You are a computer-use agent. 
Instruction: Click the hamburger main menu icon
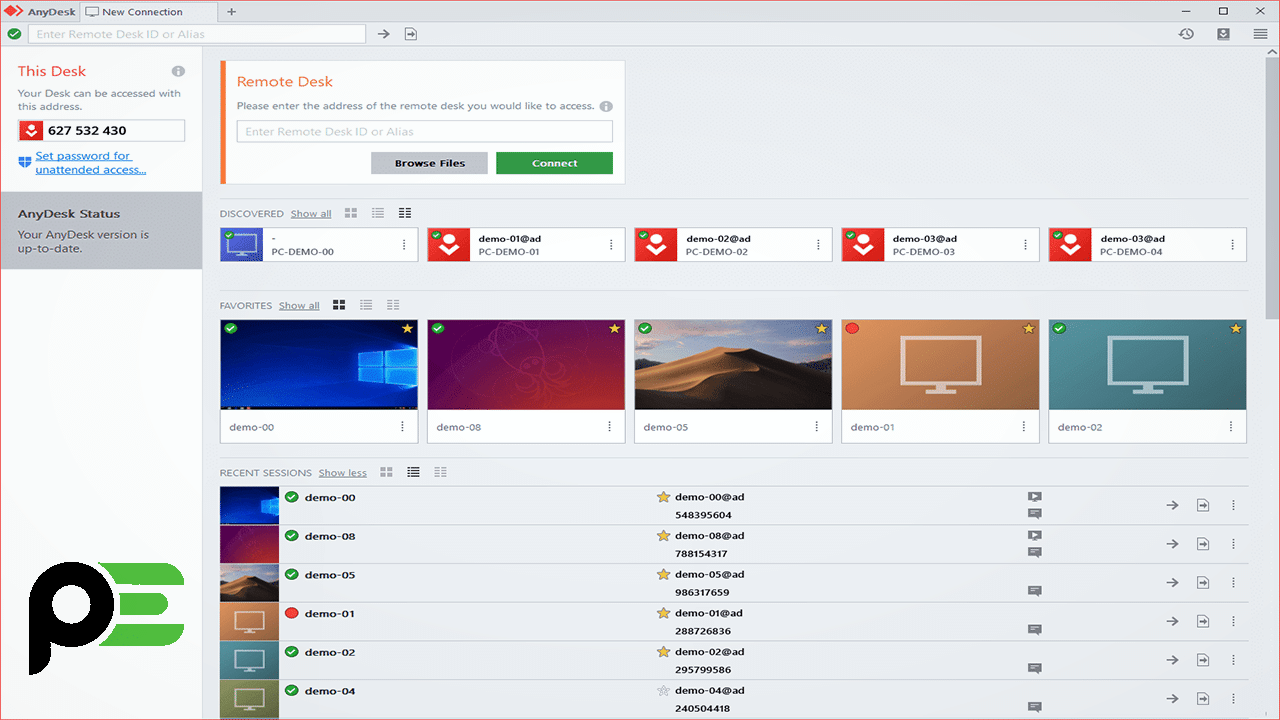(x=1260, y=34)
